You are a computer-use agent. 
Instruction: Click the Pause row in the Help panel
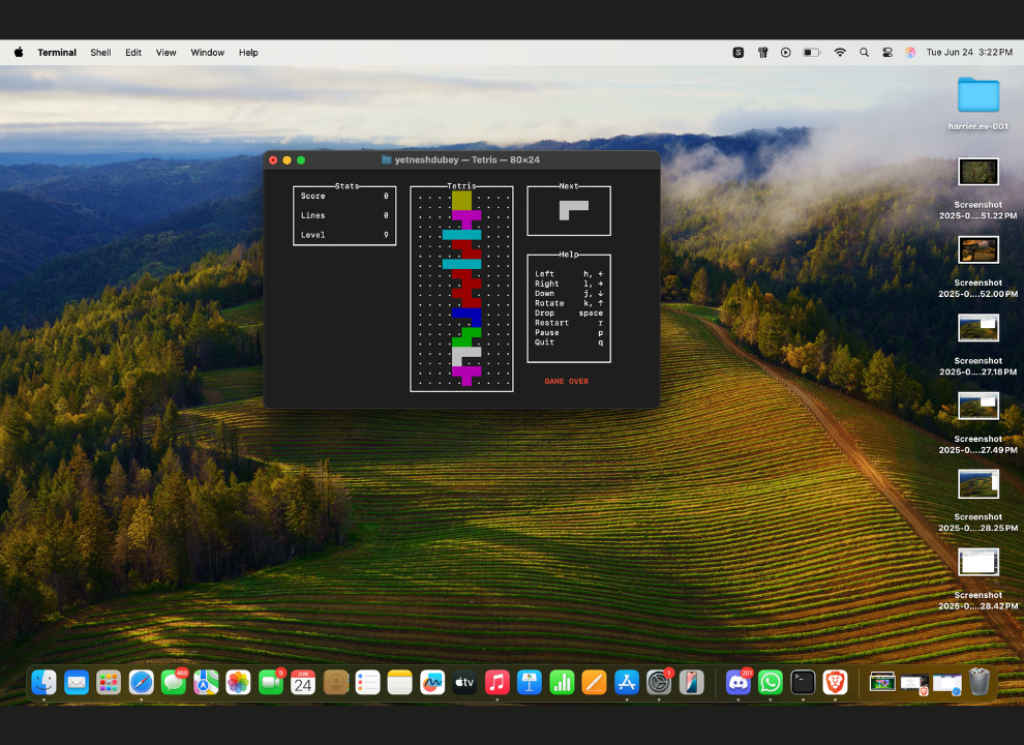pos(569,333)
